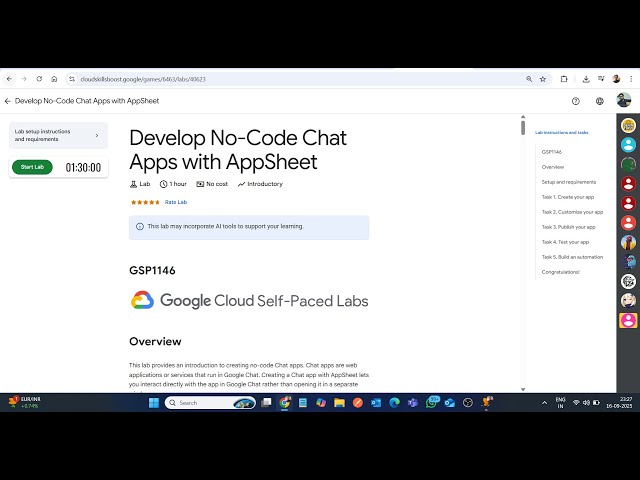This screenshot has width=640, height=480.
Task: Open Outlook from the taskbar
Action: pos(376,403)
